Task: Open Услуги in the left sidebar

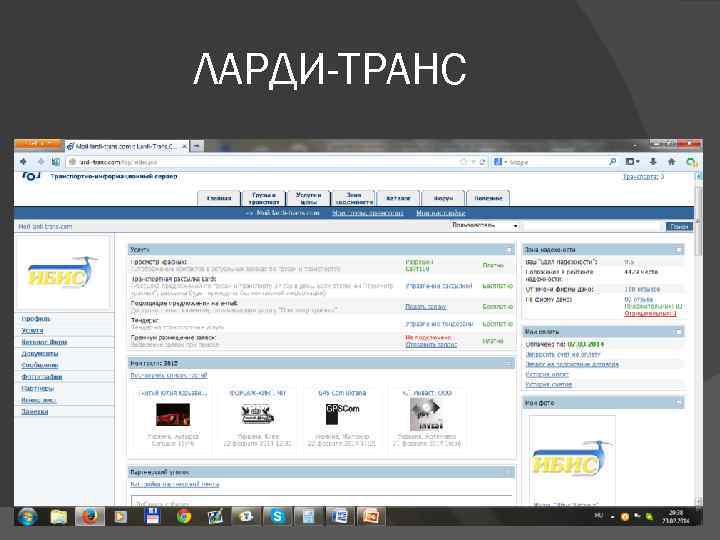Action: (x=32, y=330)
